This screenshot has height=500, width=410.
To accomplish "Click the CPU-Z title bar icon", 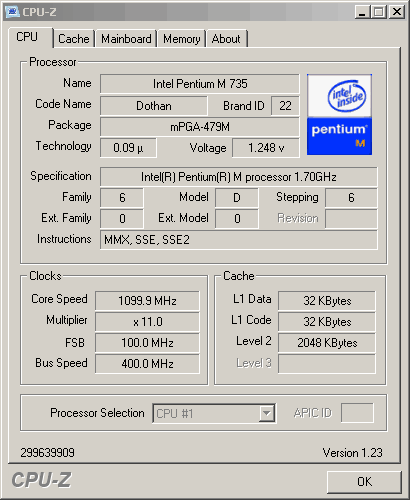I will pos(13,12).
